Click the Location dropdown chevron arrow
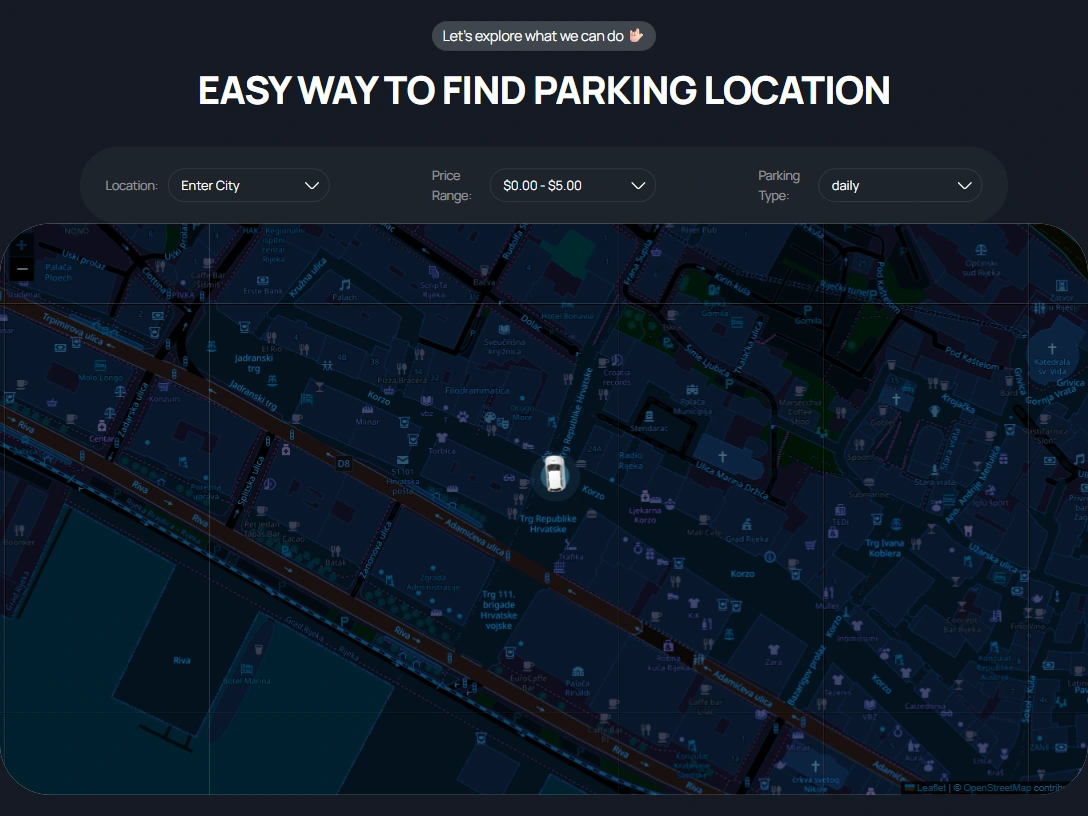The width and height of the screenshot is (1088, 816). pyautogui.click(x=312, y=185)
